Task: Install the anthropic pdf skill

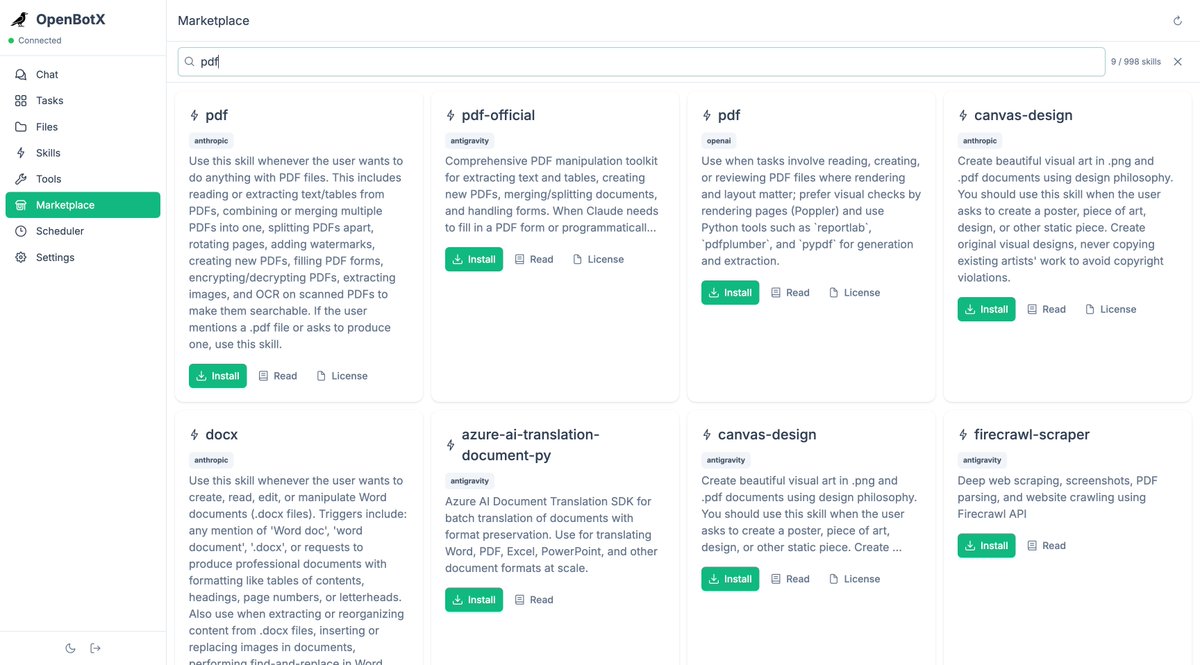Action: click(x=218, y=376)
